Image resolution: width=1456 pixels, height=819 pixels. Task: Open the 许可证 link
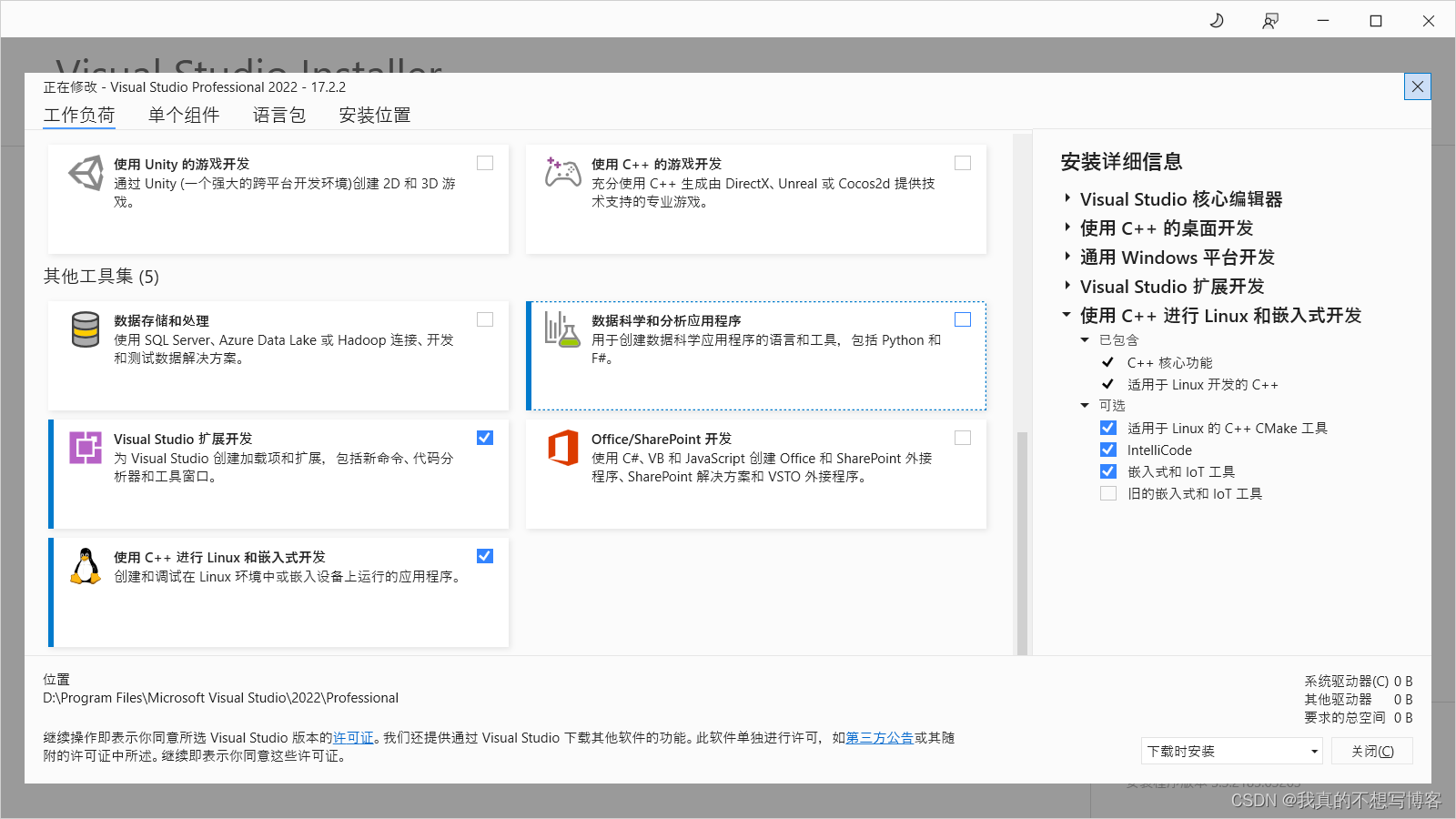tap(353, 738)
